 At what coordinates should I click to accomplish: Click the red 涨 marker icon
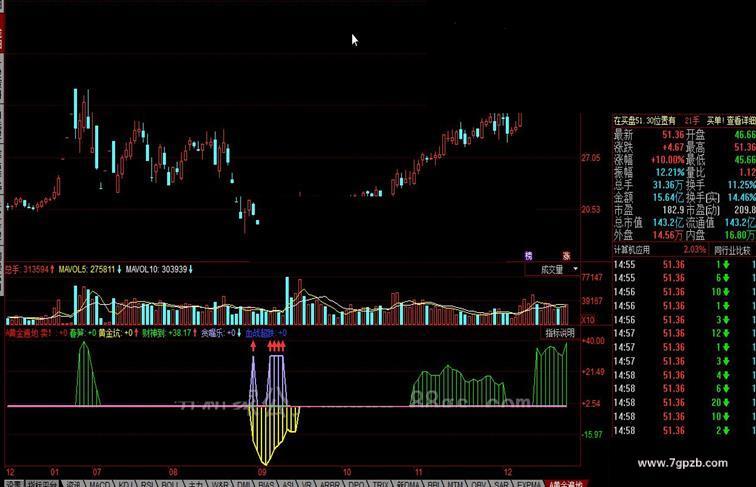coord(567,256)
